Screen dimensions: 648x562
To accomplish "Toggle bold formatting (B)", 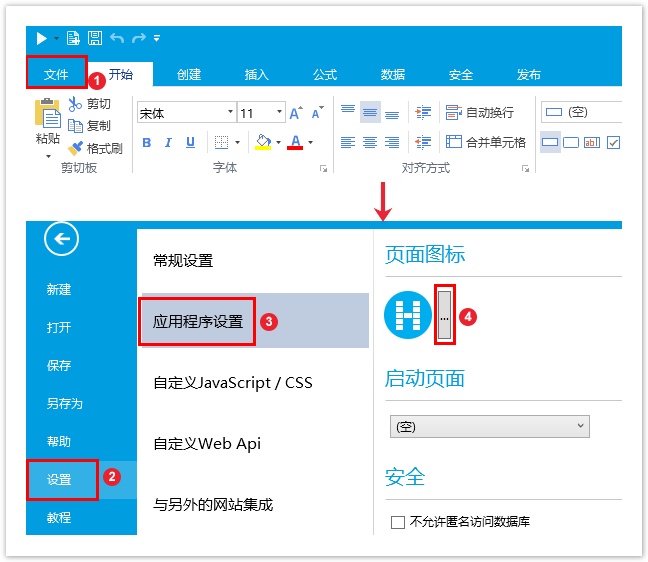I will tap(147, 142).
